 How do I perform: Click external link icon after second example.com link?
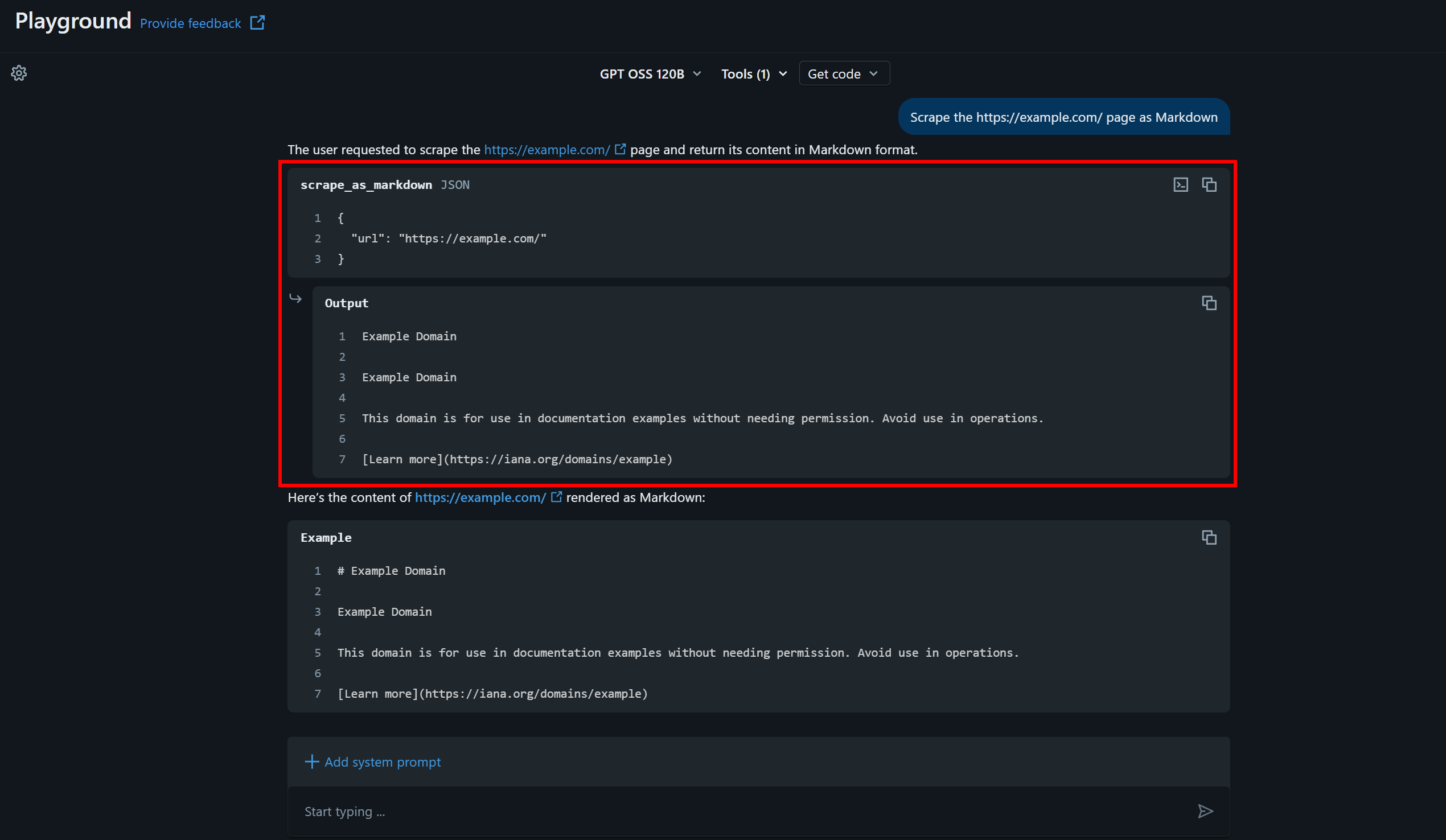556,497
